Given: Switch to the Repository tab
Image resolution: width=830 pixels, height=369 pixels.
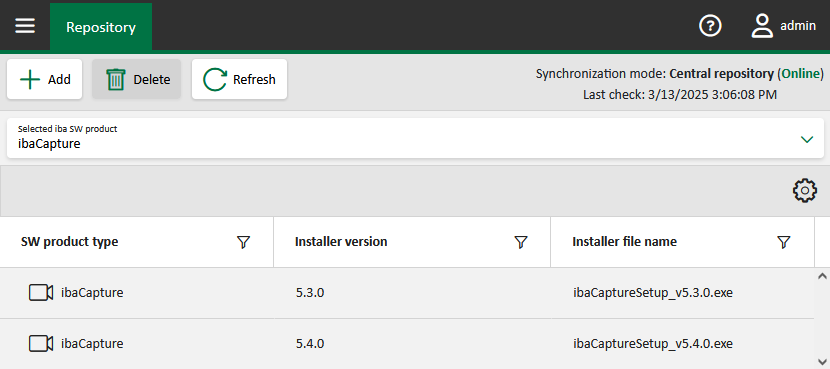Looking at the screenshot, I should tap(101, 27).
